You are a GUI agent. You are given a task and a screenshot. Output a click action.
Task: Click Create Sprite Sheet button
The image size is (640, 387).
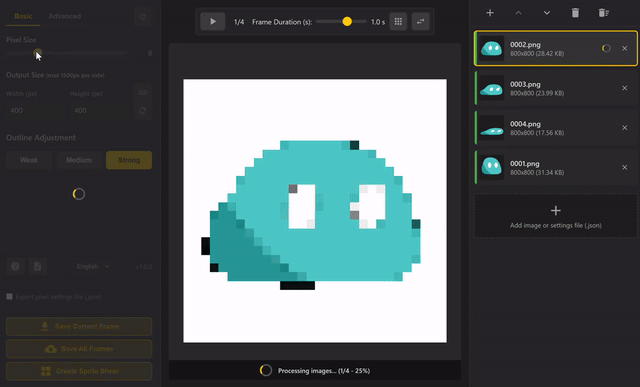point(79,371)
